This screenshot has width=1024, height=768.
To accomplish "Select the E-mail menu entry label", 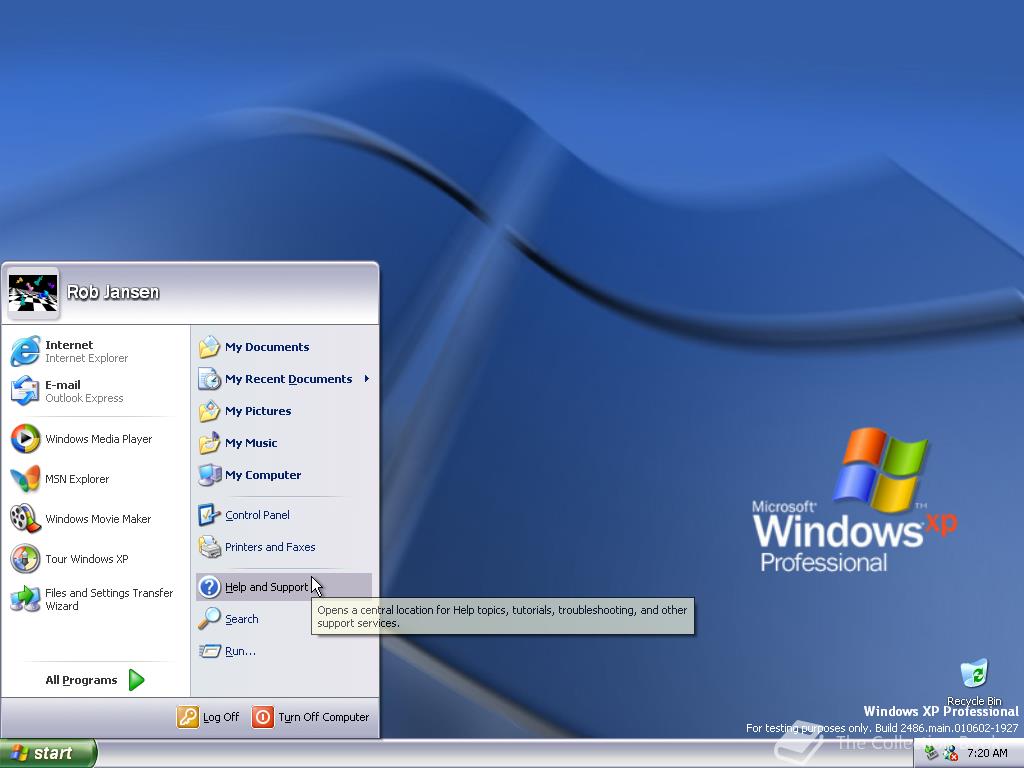I will click(x=63, y=385).
